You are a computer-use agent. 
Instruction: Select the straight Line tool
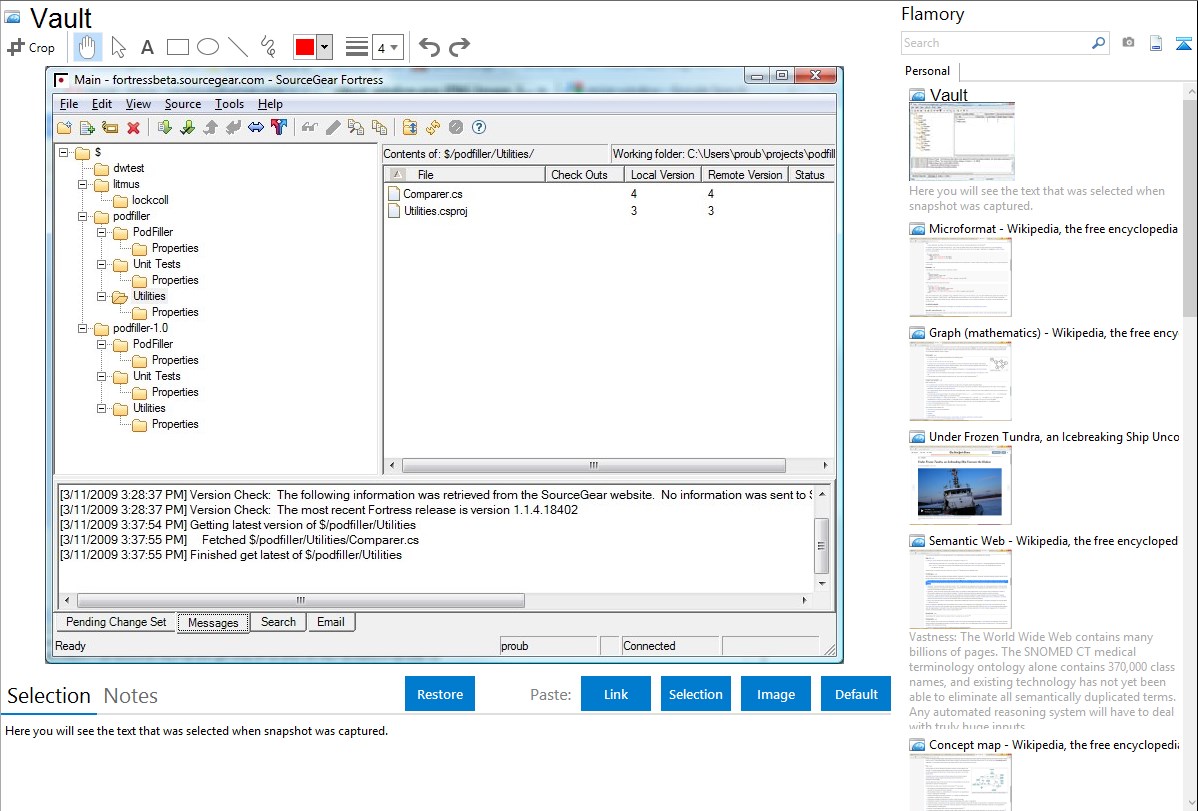(238, 47)
